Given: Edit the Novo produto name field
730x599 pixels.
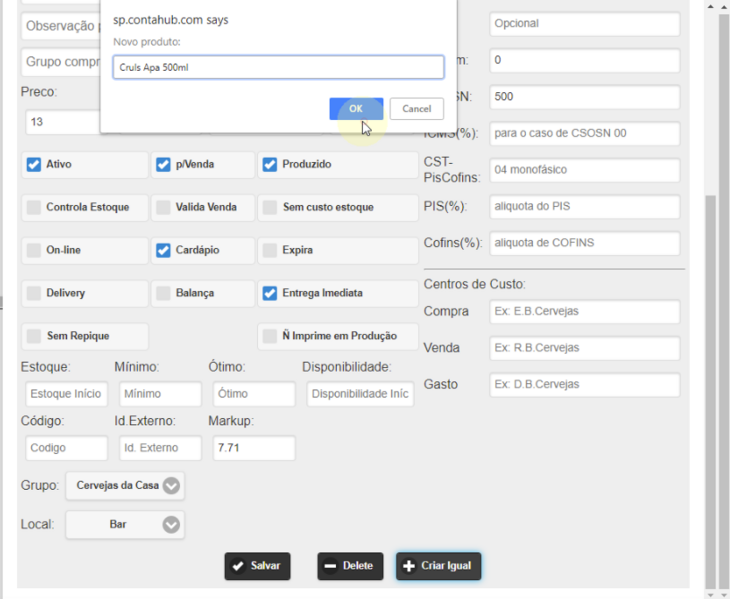Looking at the screenshot, I should pos(278,67).
